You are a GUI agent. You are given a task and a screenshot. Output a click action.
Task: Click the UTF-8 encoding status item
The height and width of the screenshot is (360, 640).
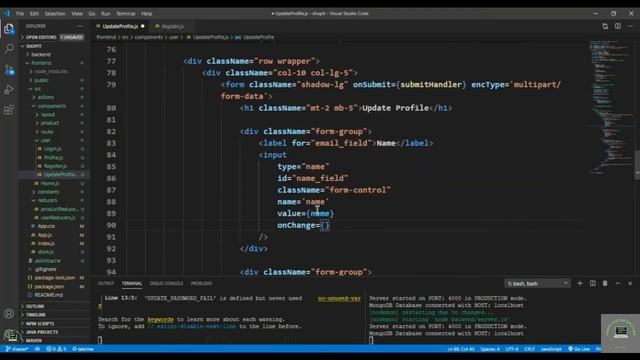pyautogui.click(x=511, y=349)
